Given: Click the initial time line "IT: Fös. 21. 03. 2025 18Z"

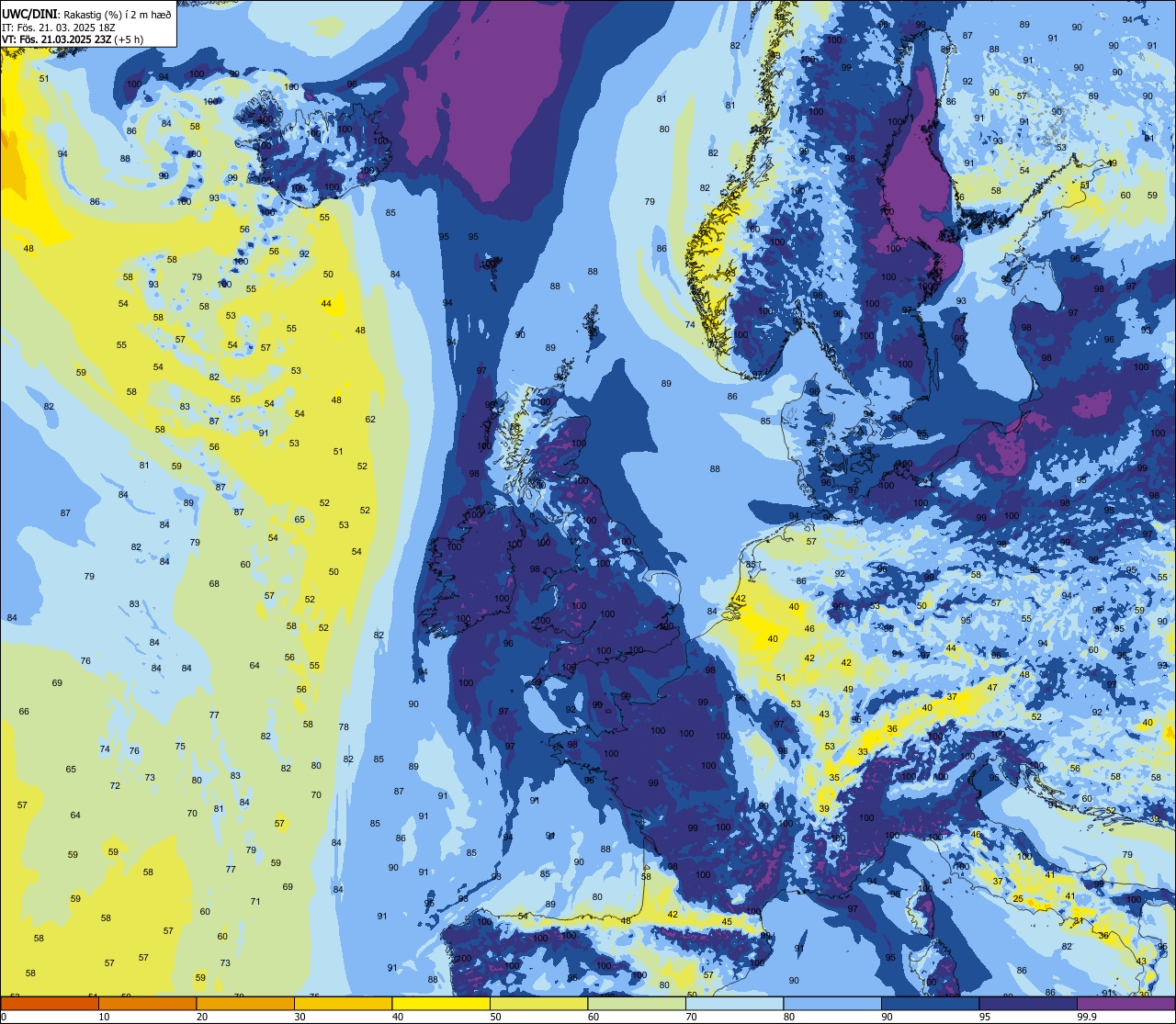Looking at the screenshot, I should tap(57, 27).
